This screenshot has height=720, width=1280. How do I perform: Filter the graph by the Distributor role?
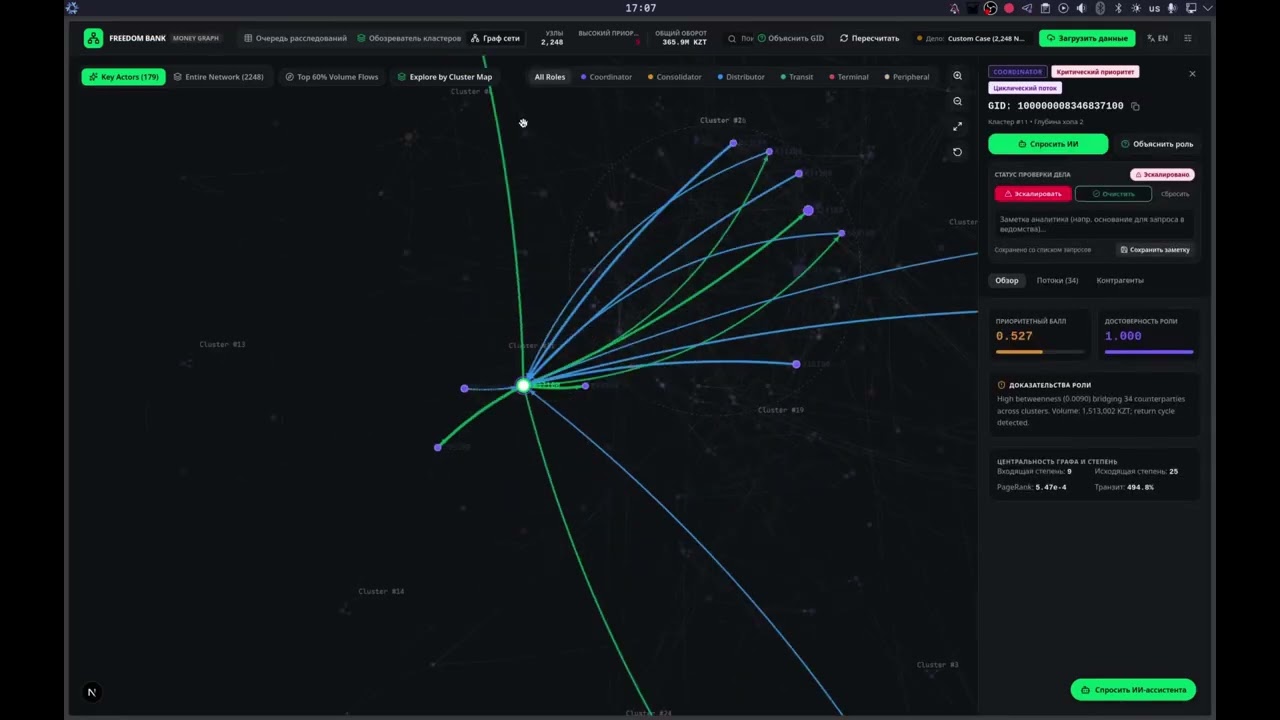pos(741,77)
